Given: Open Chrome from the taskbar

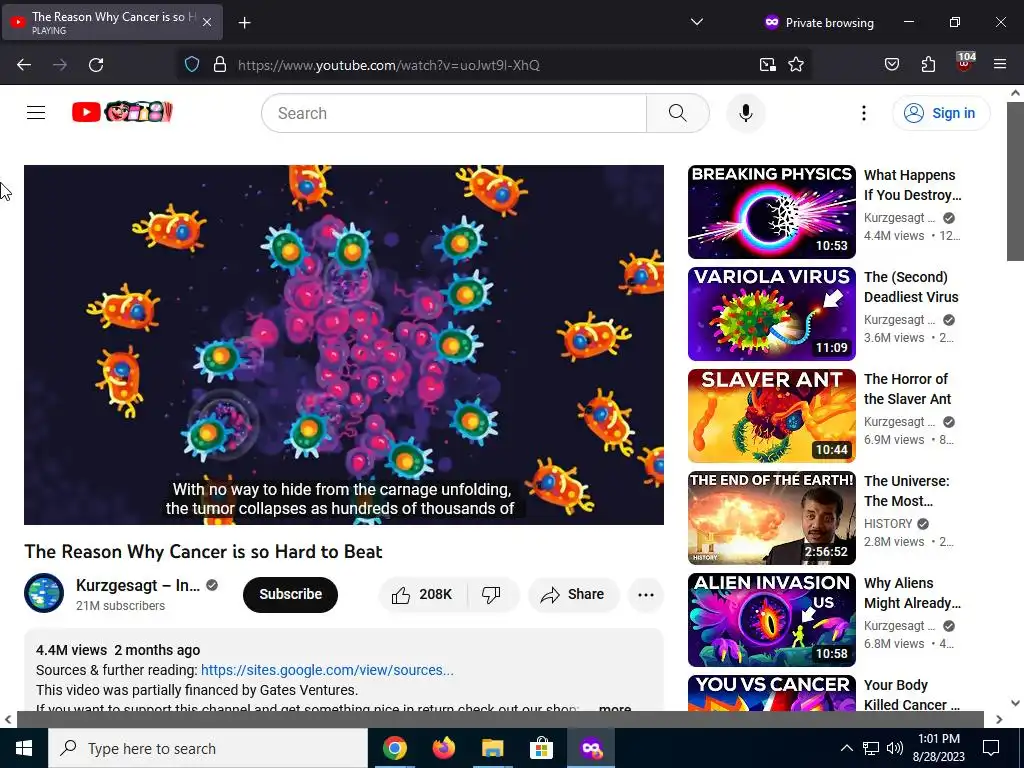Looking at the screenshot, I should [x=394, y=748].
